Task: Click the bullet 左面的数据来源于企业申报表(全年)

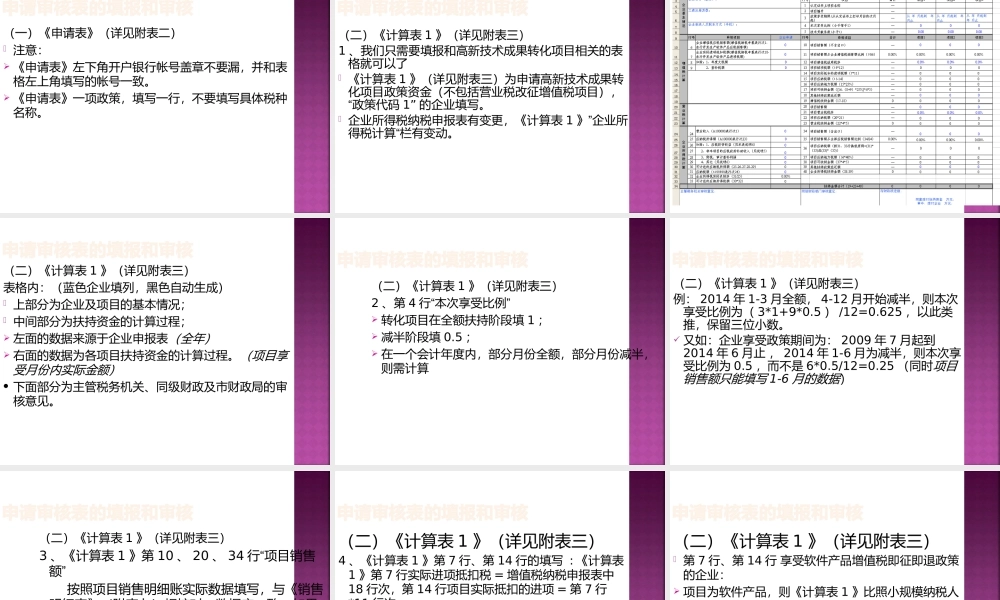Action: (112, 339)
